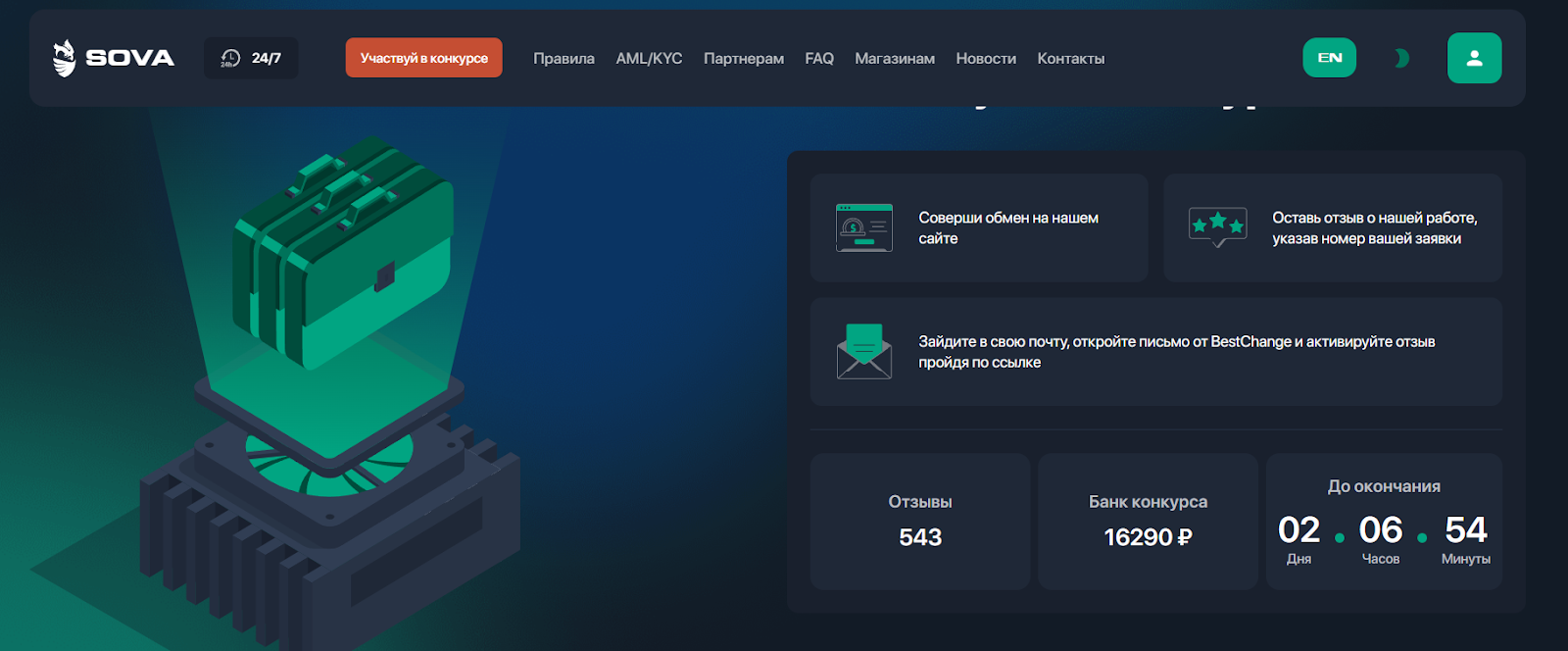
Task: Toggle dark mode with the moon icon
Action: coord(1401,59)
